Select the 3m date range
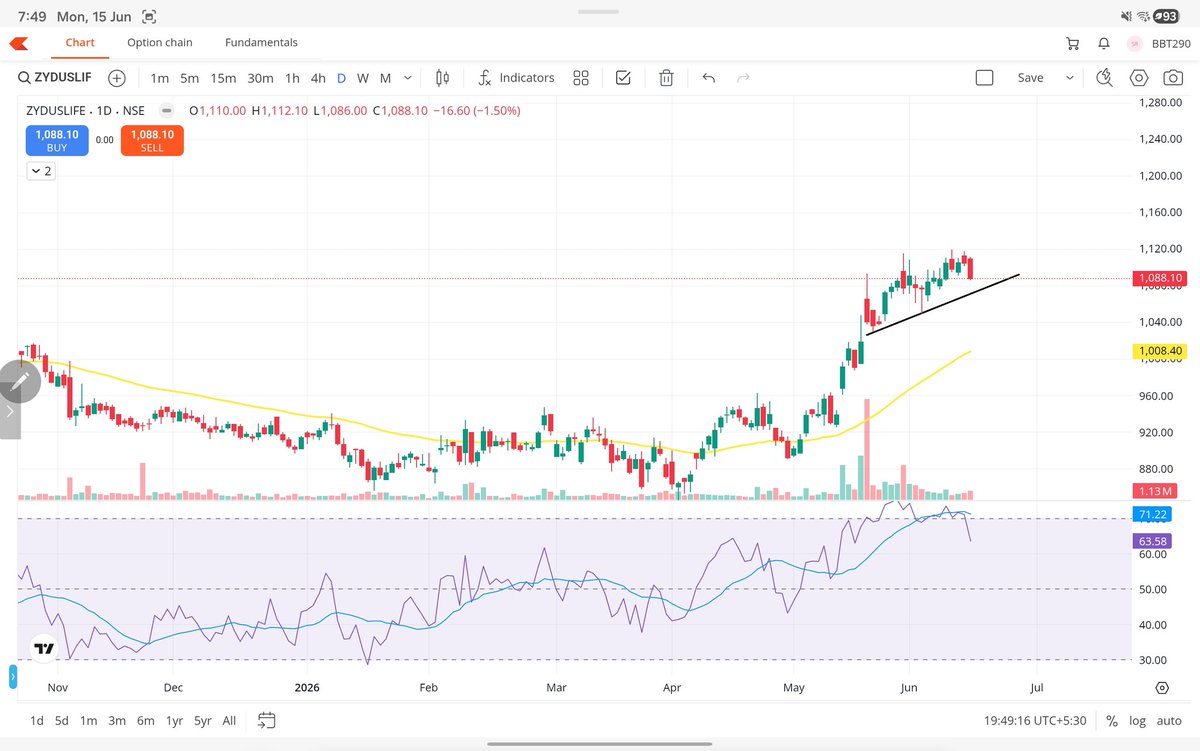 (117, 720)
